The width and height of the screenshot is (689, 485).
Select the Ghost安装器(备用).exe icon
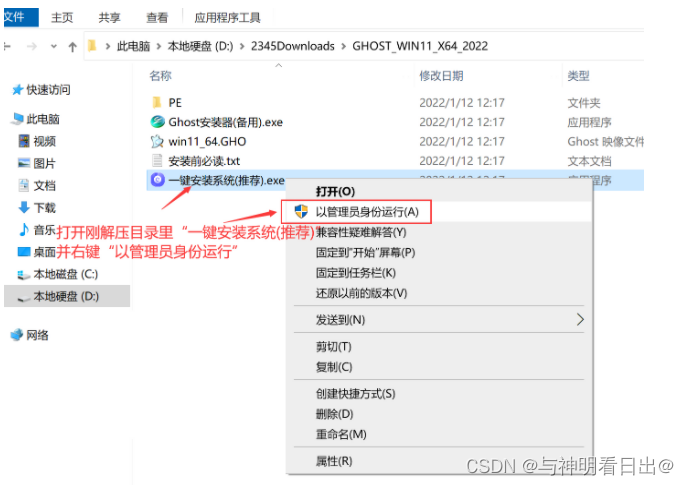click(x=157, y=122)
